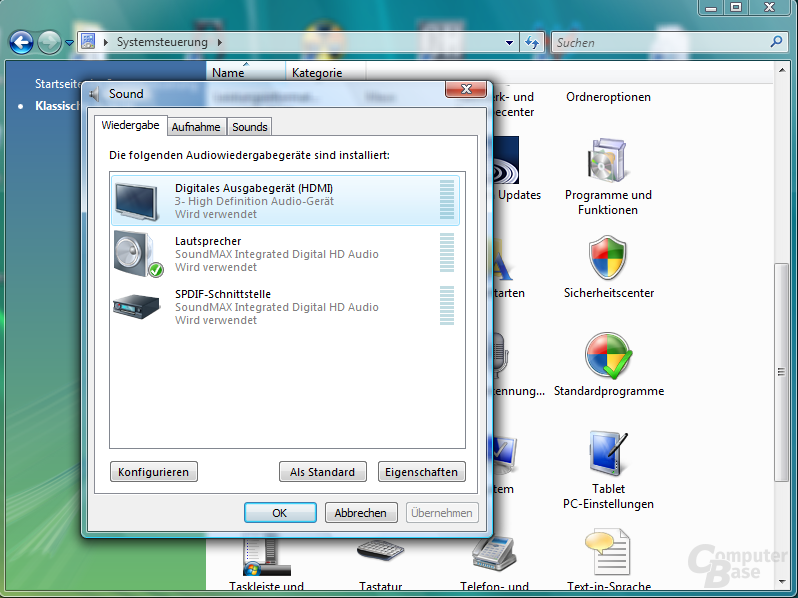Click the Sound dialog speaker title icon
This screenshot has height=598, width=798.
(94, 94)
